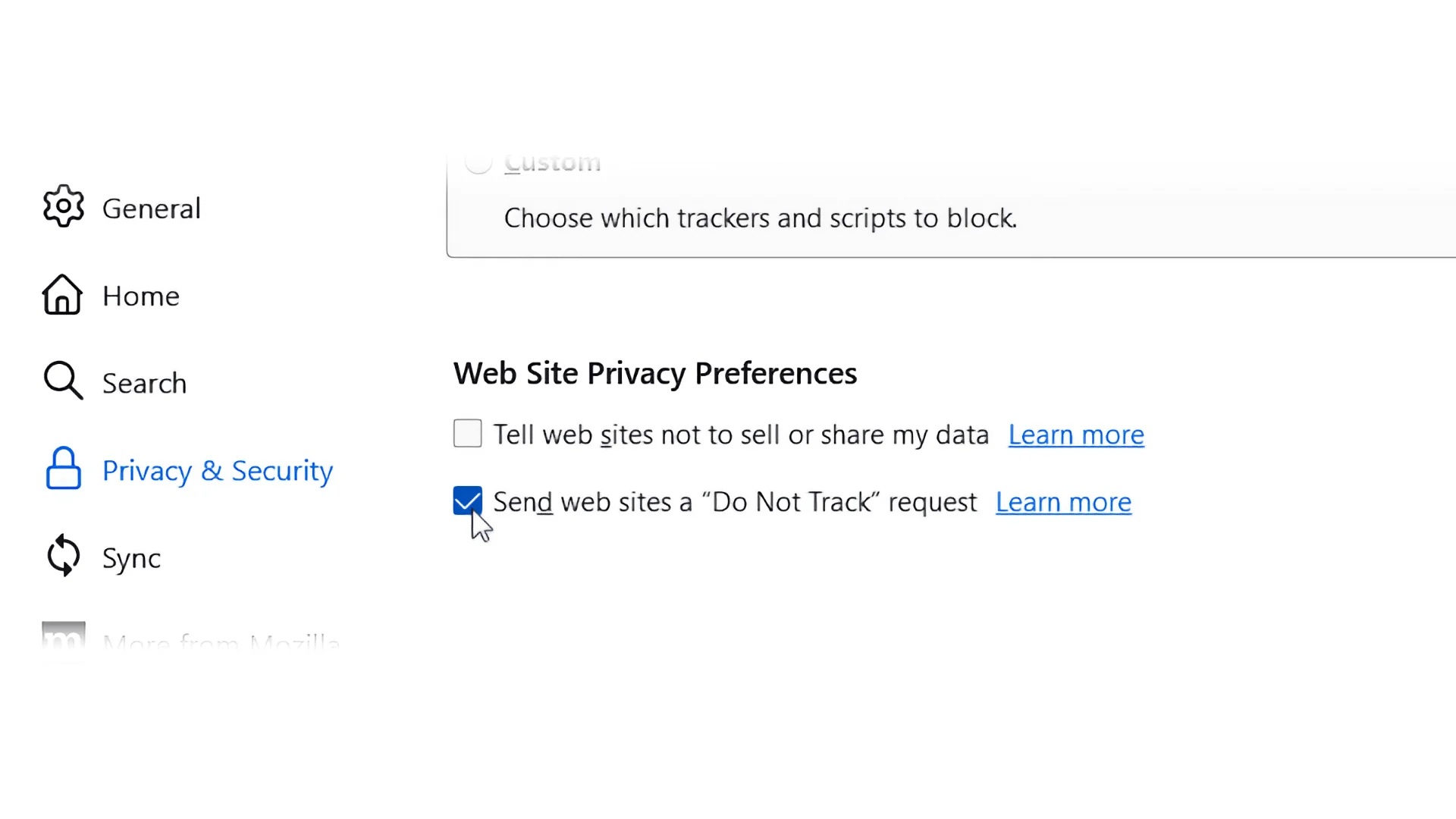Learn more about selling data option
The height and width of the screenshot is (819, 1456).
coord(1076,434)
